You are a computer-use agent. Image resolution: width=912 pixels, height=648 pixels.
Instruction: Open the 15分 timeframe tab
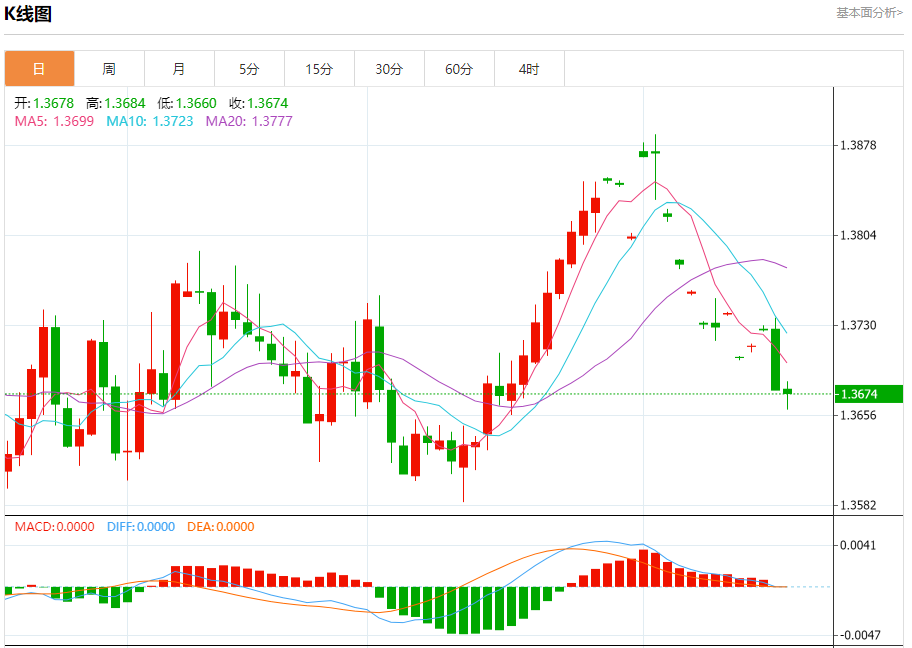coord(319,69)
